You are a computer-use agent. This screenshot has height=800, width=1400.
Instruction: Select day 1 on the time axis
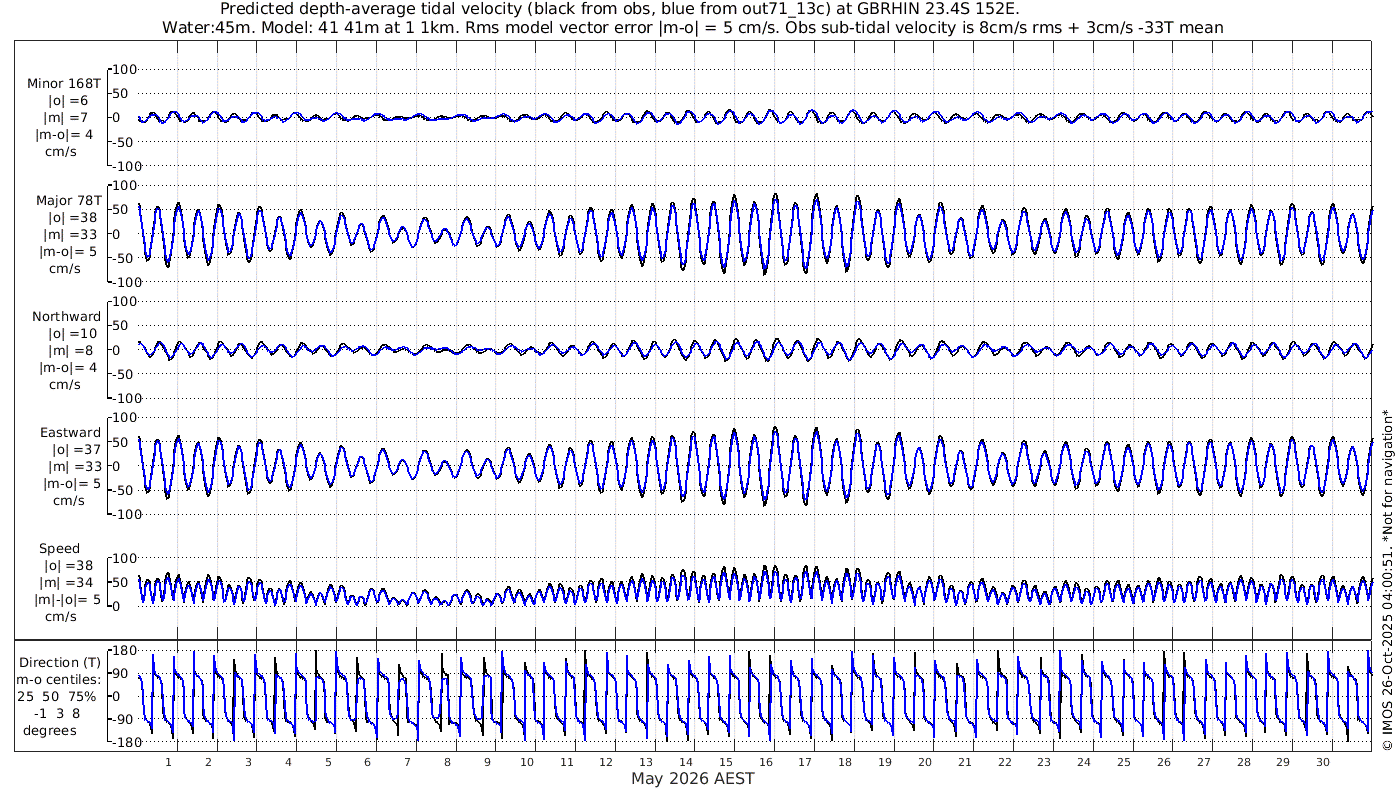pos(168,762)
